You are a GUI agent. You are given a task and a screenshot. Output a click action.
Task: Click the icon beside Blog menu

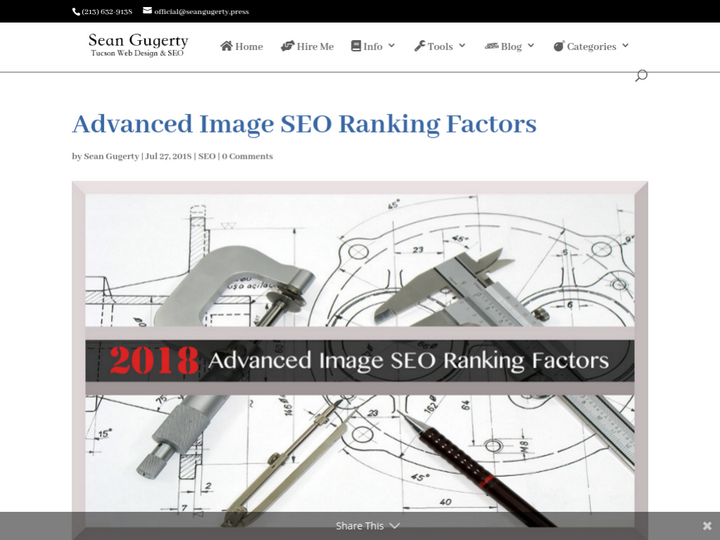click(x=492, y=46)
